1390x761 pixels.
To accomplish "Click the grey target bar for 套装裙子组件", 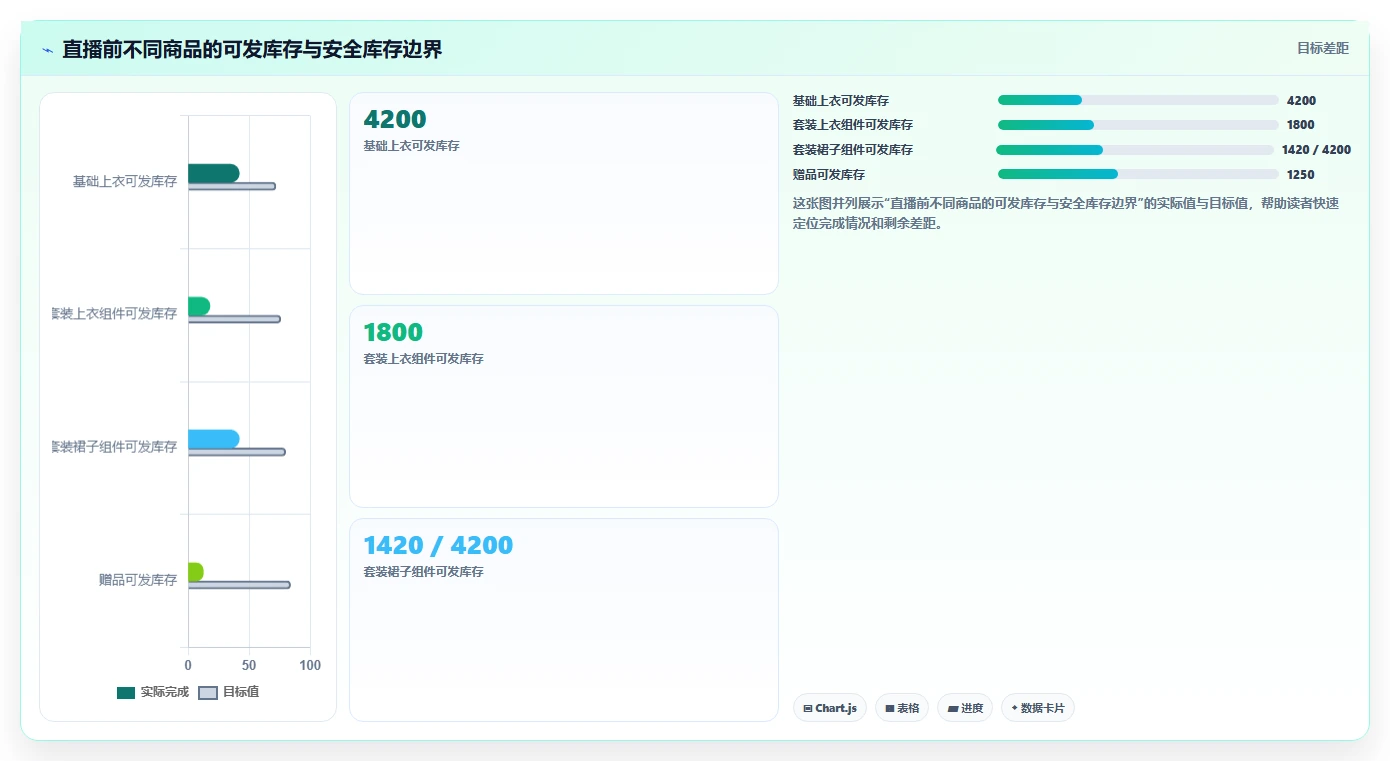I will click(x=236, y=452).
